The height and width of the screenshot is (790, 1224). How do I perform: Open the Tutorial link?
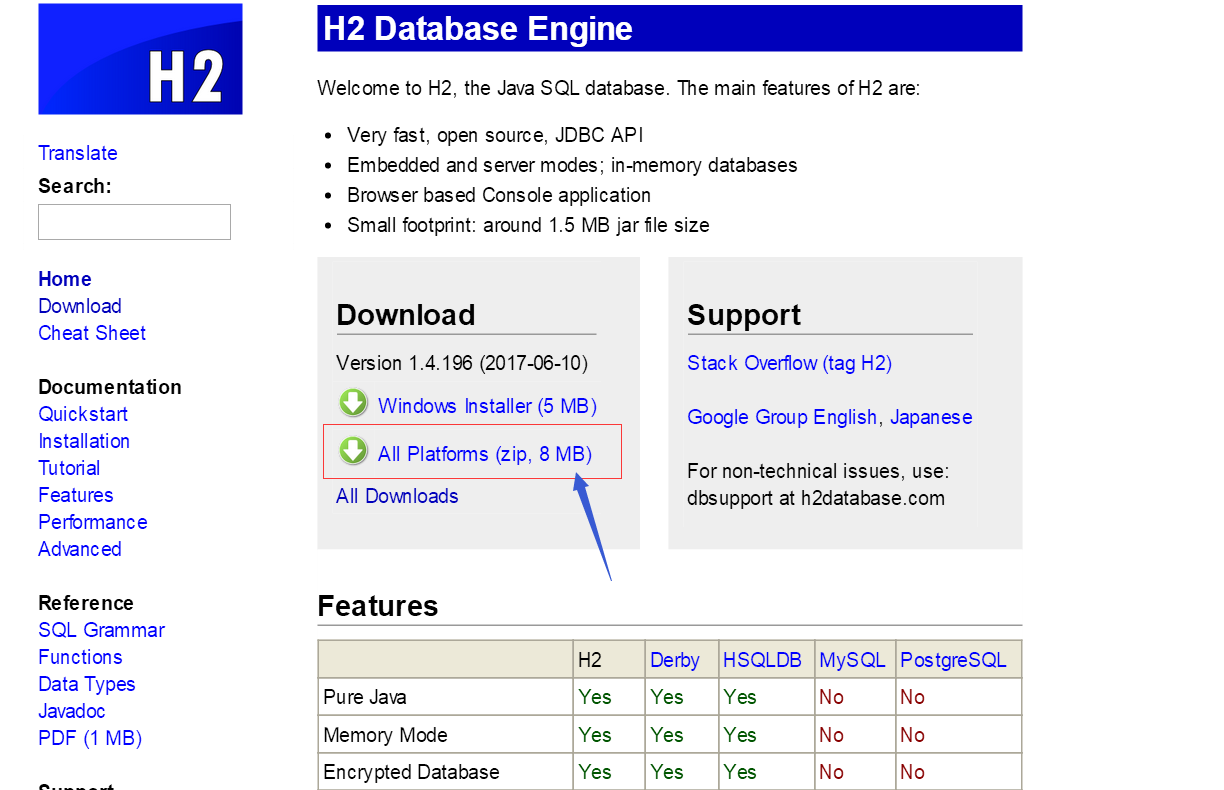click(69, 468)
